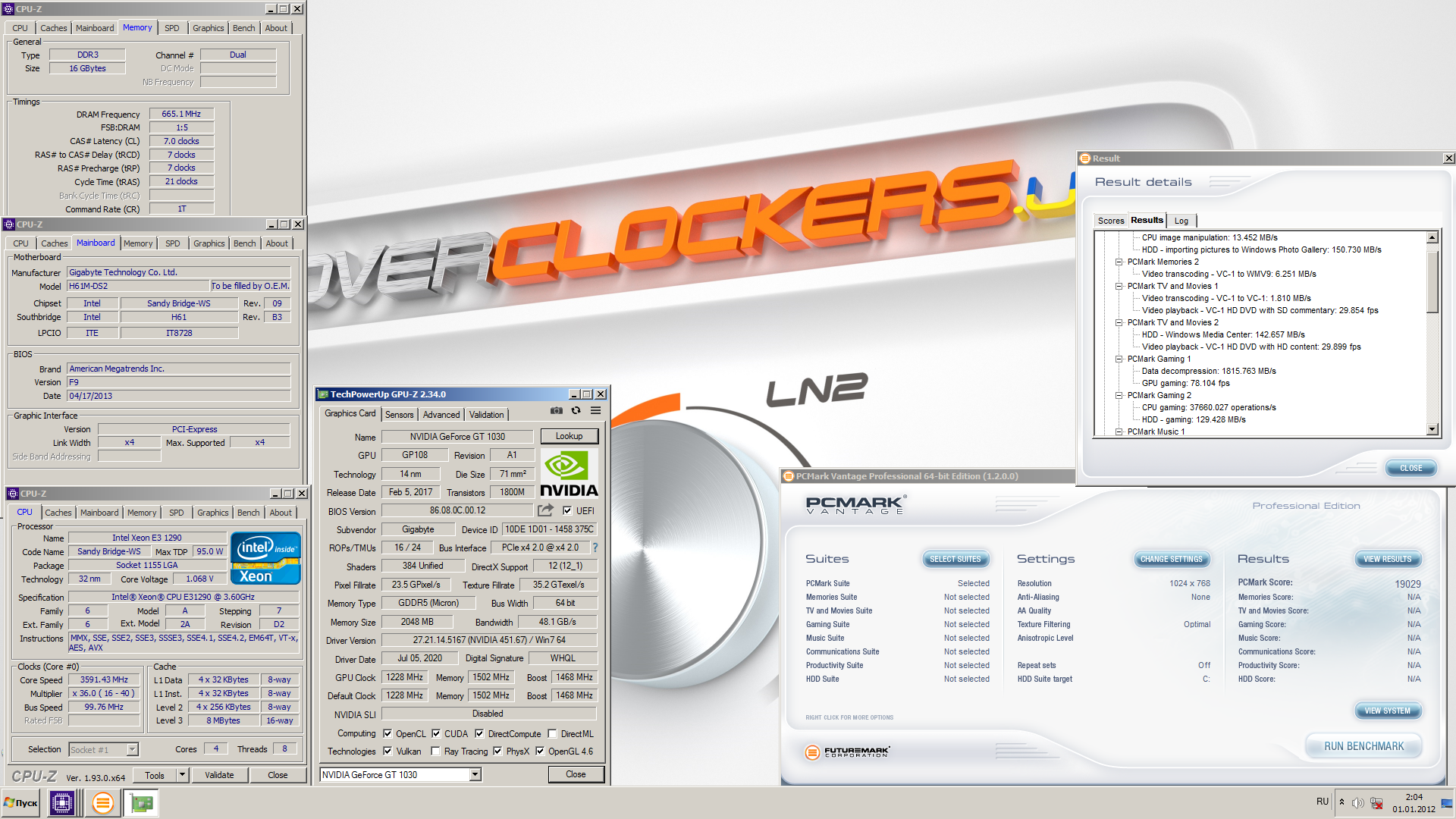Click the CPU-Z Mainboard window title icon
1456x819 pixels.
9,224
